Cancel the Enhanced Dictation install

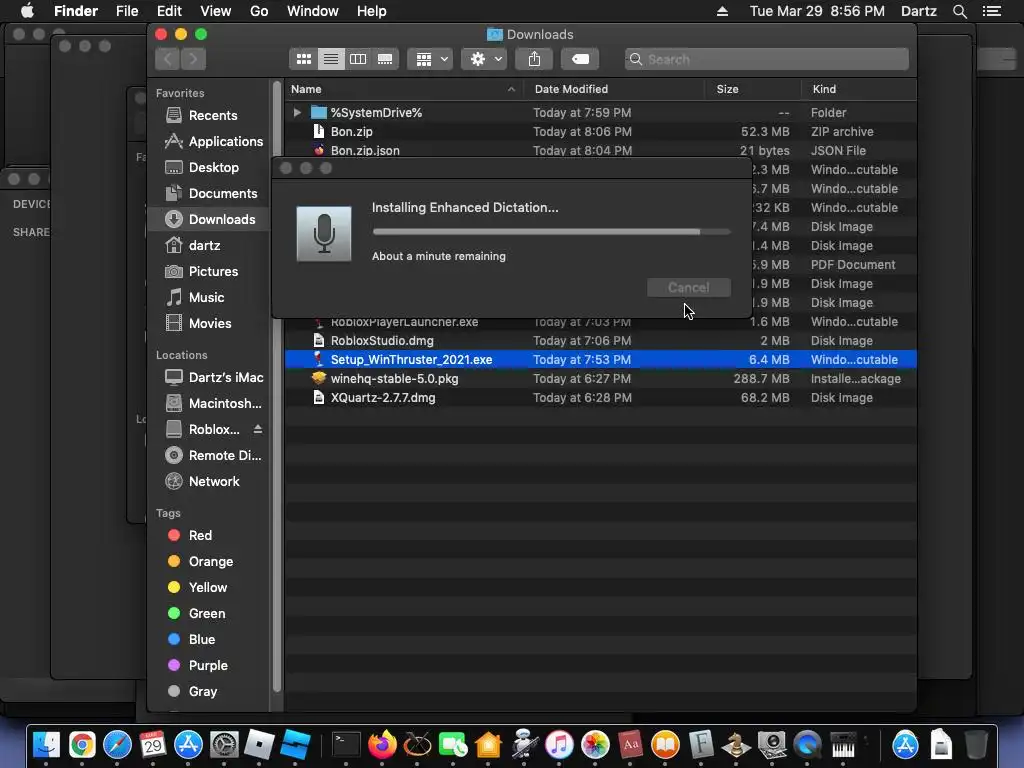(688, 288)
